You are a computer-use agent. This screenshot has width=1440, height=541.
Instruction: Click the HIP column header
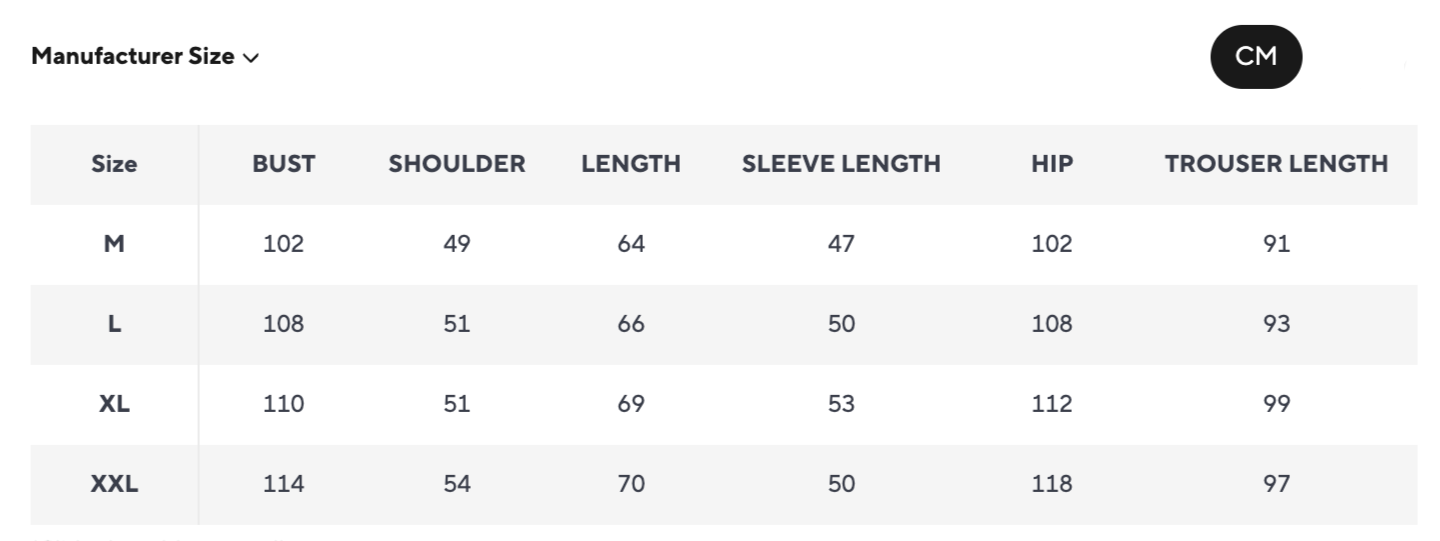click(x=1051, y=164)
